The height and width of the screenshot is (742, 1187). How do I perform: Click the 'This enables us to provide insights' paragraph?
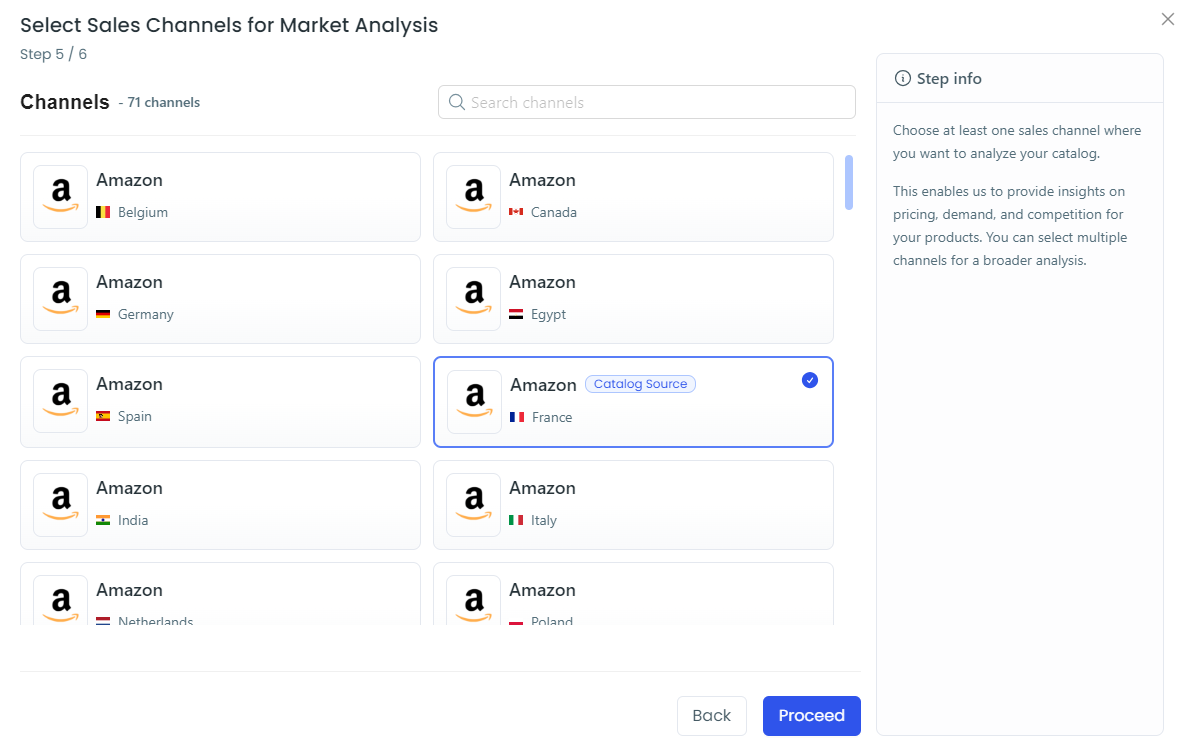(x=1010, y=226)
